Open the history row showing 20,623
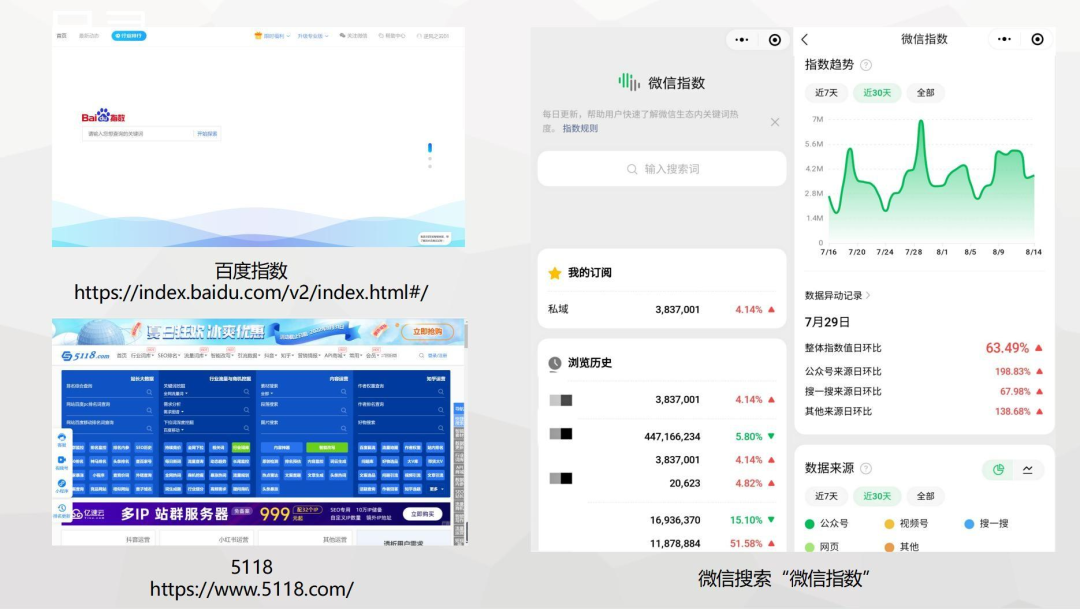1080x609 pixels. pyautogui.click(x=662, y=482)
